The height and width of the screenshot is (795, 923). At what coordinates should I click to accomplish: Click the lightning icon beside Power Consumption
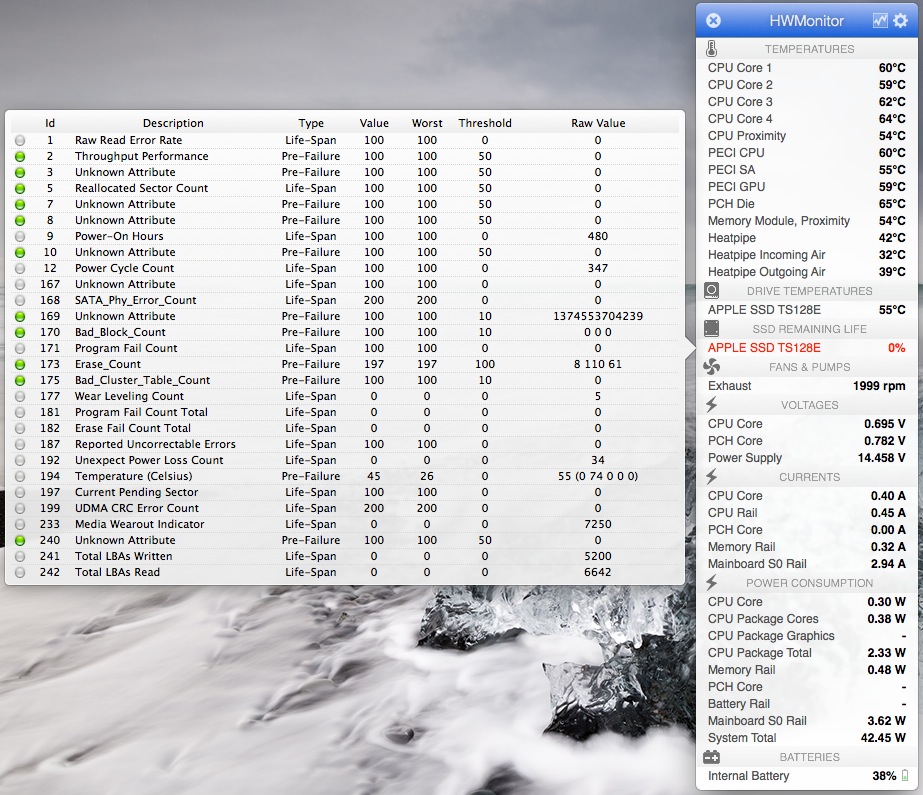click(711, 583)
